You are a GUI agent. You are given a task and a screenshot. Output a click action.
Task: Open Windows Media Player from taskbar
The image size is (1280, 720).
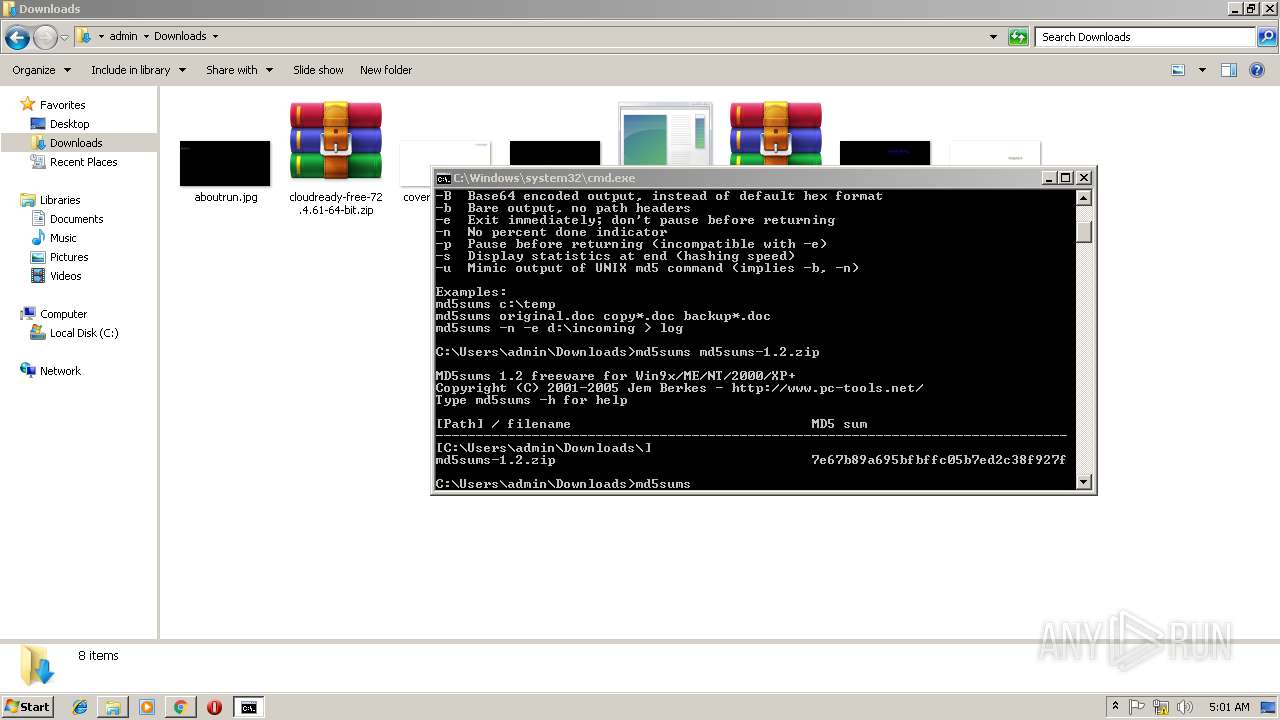(147, 707)
